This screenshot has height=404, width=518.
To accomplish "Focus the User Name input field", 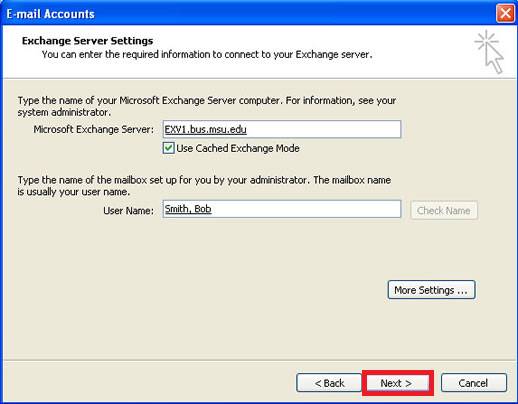I will coord(282,209).
